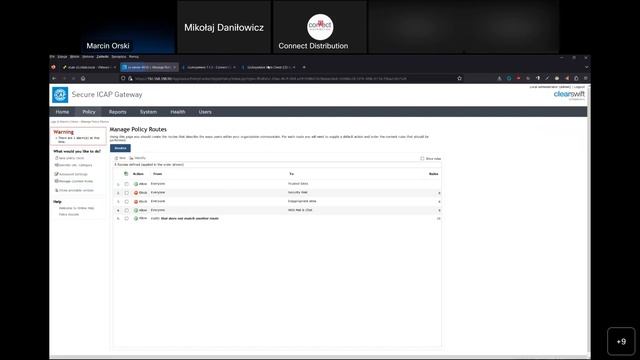Open the browser home page icon
Viewport: 640px width, 360px height.
[x=83, y=78]
